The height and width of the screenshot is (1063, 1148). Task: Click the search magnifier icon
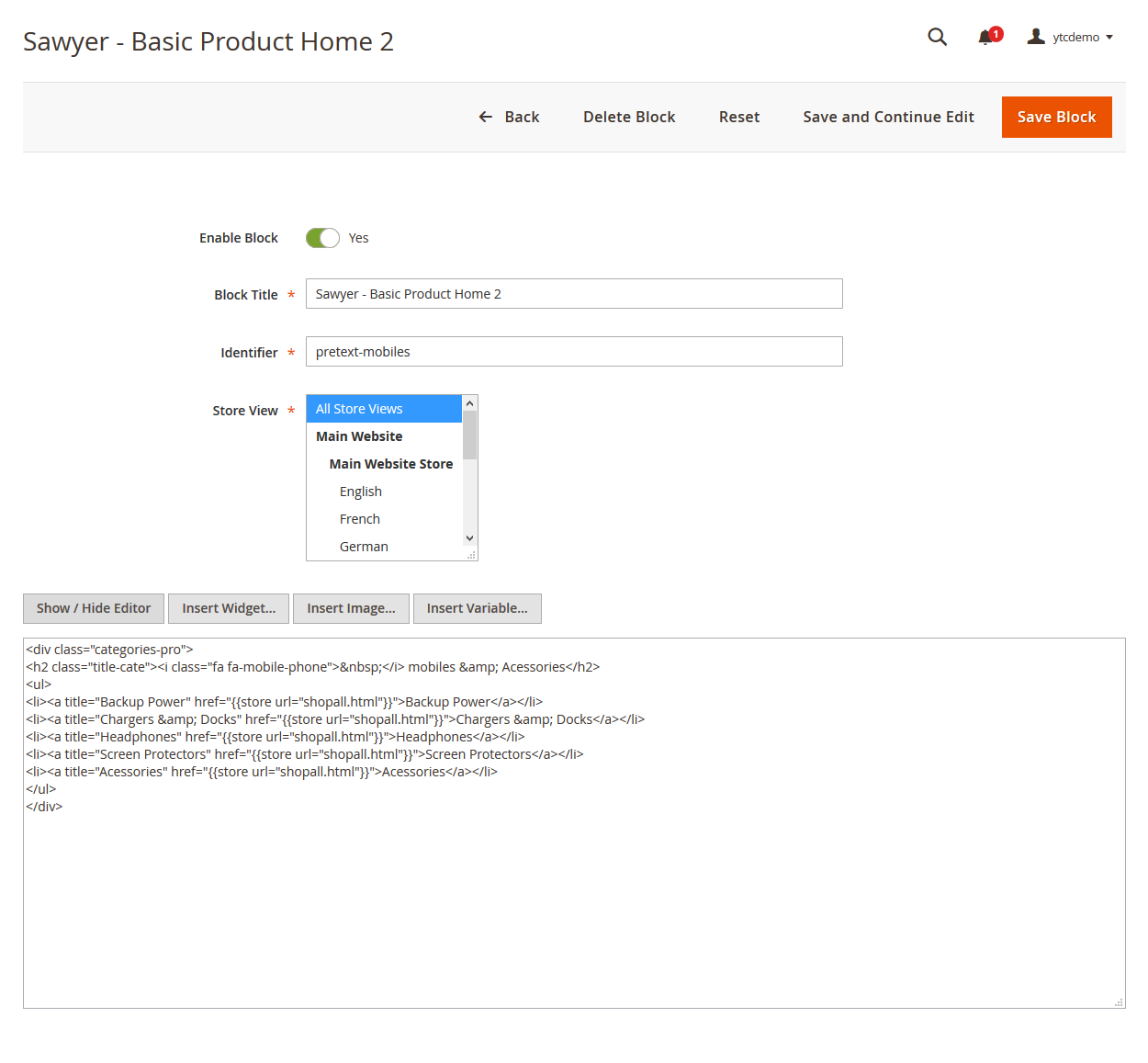click(937, 37)
